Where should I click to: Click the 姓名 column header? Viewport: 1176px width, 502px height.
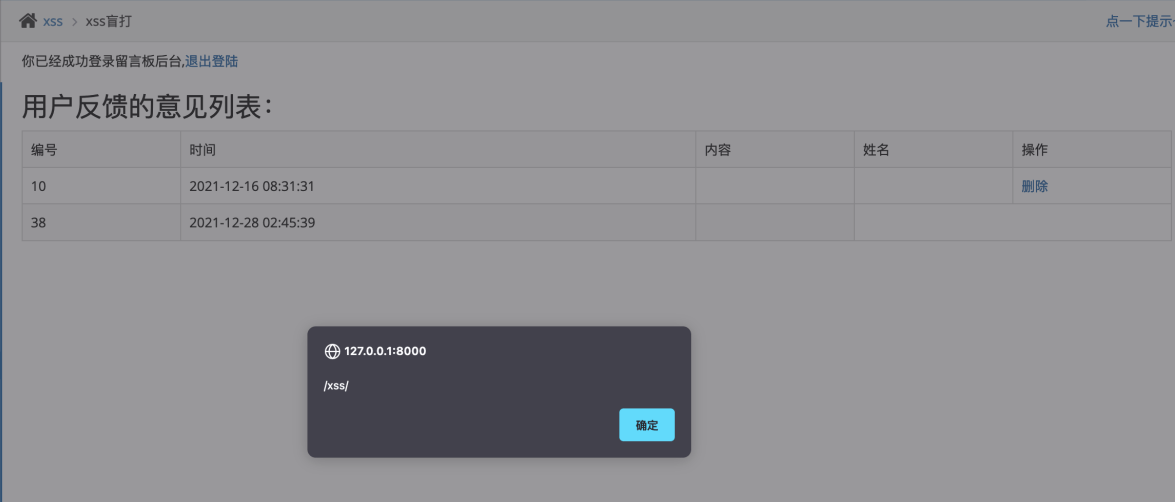pos(933,149)
